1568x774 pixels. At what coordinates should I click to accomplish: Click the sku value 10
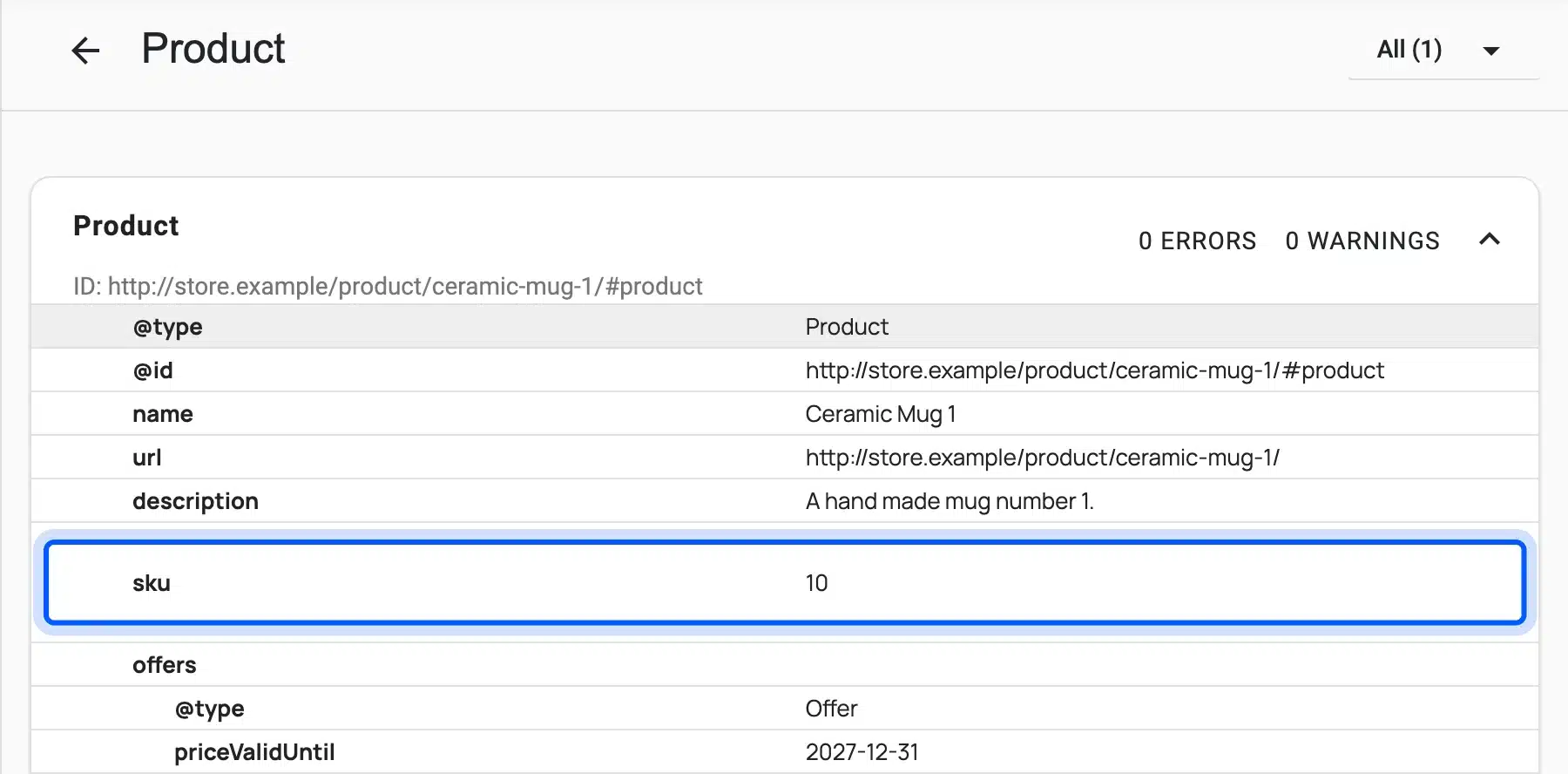816,583
